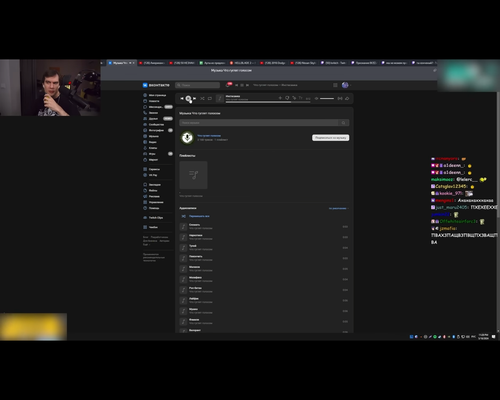Skip to previous track in header mini-player

tap(237, 85)
